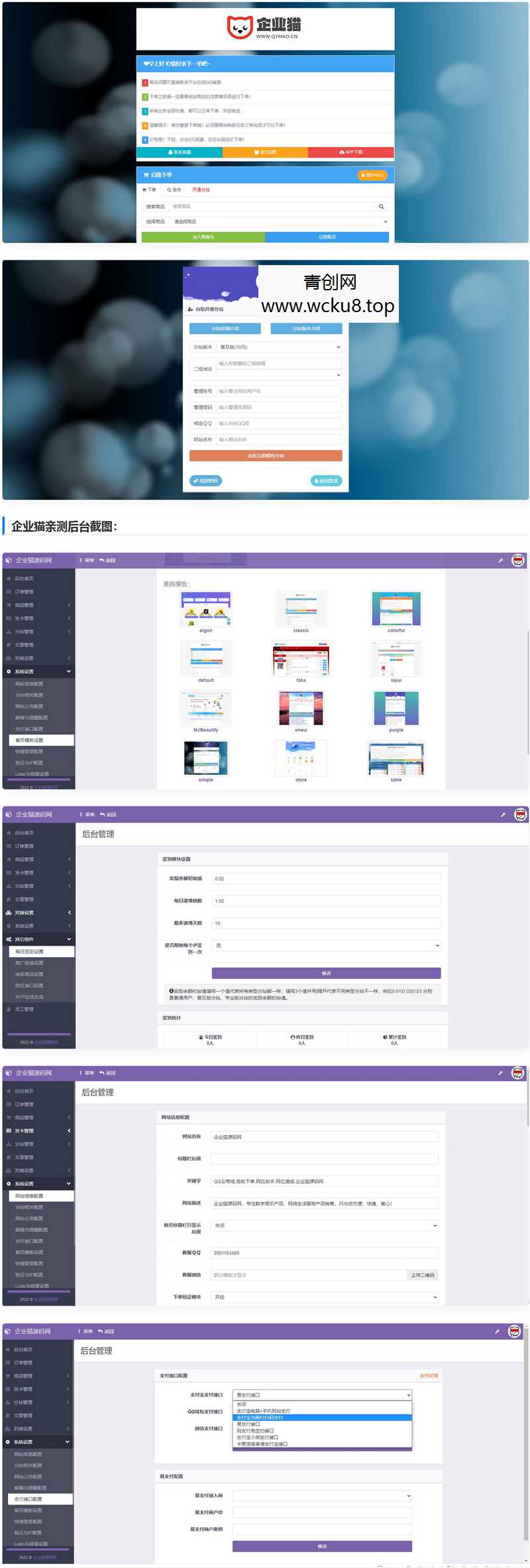Open highlighted 每日签到设置 sidebar item
This screenshot has height=1568, width=530.
point(41,952)
